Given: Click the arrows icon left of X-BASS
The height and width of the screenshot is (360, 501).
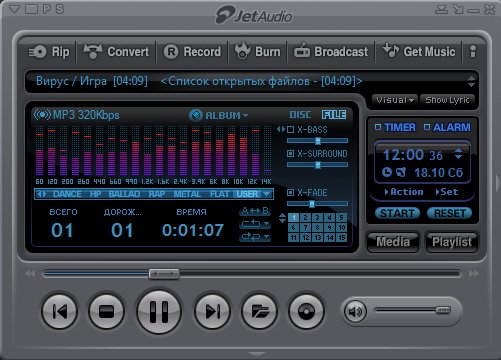Looking at the screenshot, I should pyautogui.click(x=281, y=129).
